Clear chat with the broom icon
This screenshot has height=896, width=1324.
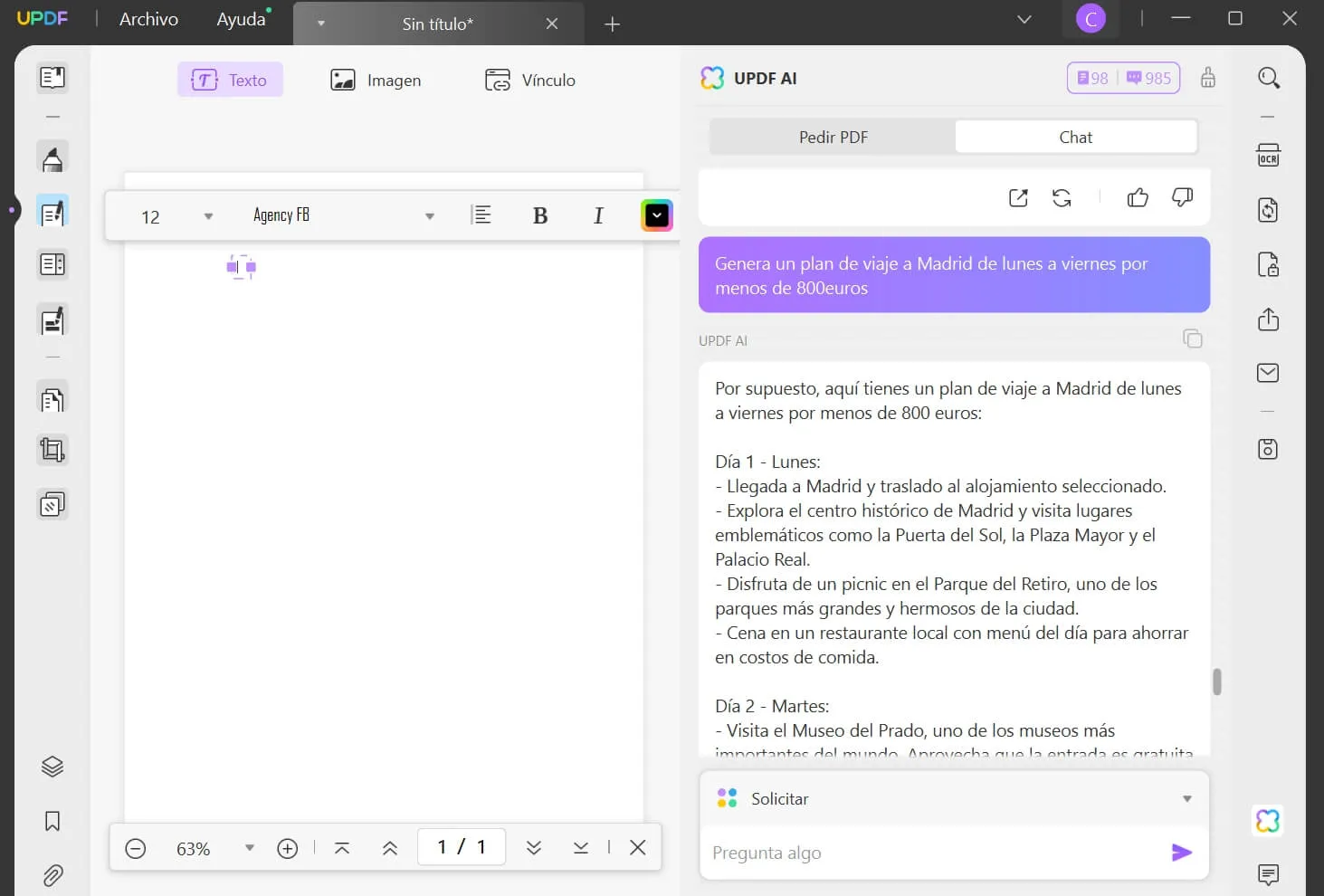pos(1208,78)
